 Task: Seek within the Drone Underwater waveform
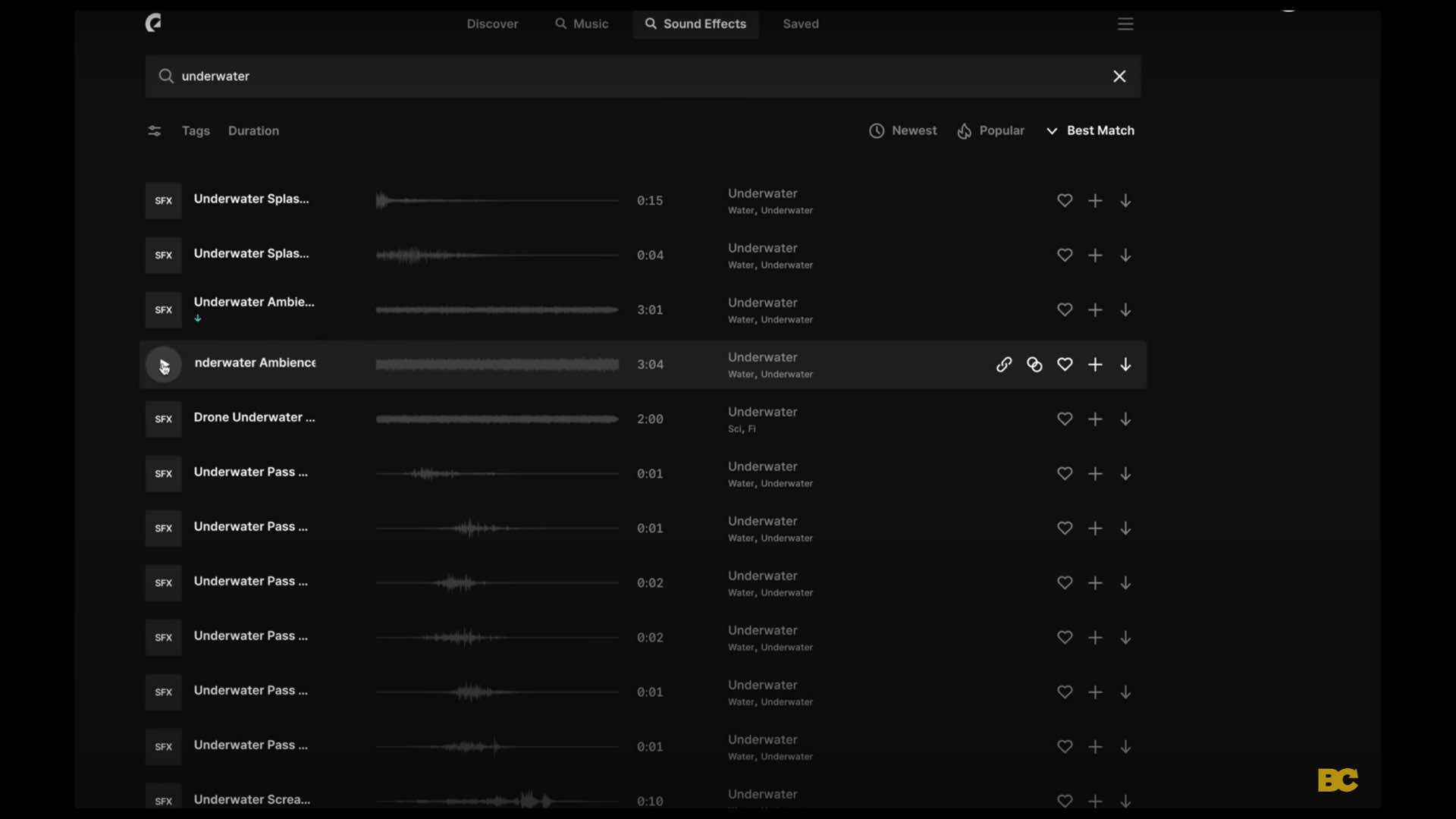pyautogui.click(x=497, y=419)
